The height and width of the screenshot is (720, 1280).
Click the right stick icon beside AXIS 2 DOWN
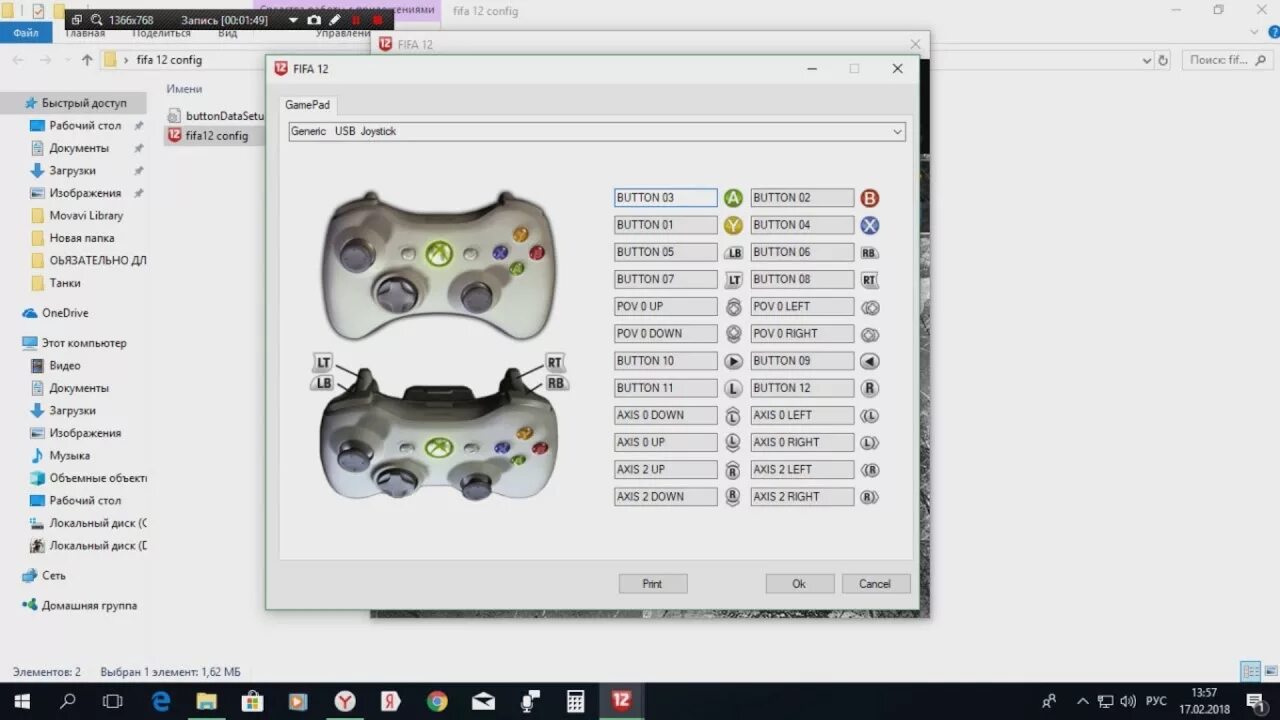734,496
